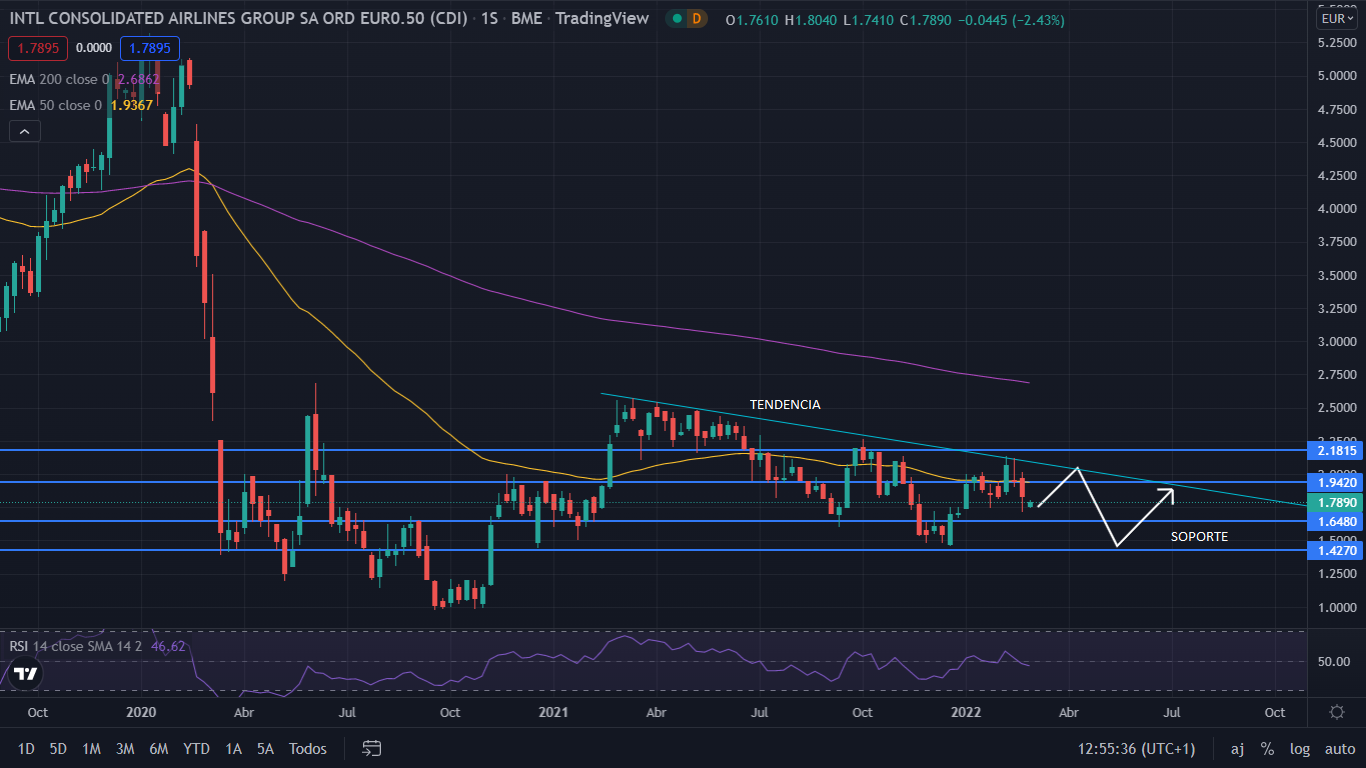Image resolution: width=1366 pixels, height=768 pixels.
Task: Click the TradingView logo icon
Action: 26,673
